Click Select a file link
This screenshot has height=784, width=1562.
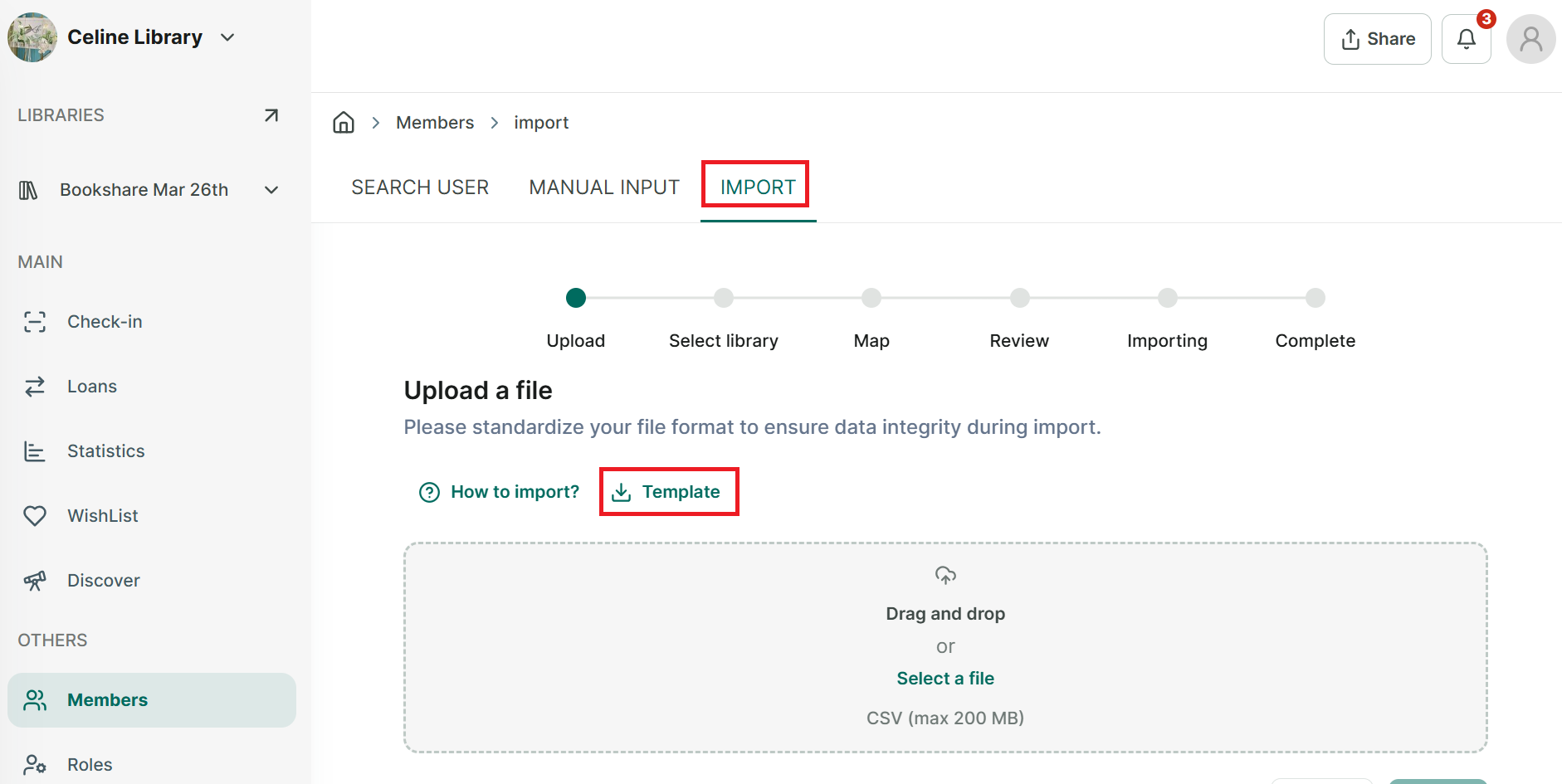pos(945,679)
